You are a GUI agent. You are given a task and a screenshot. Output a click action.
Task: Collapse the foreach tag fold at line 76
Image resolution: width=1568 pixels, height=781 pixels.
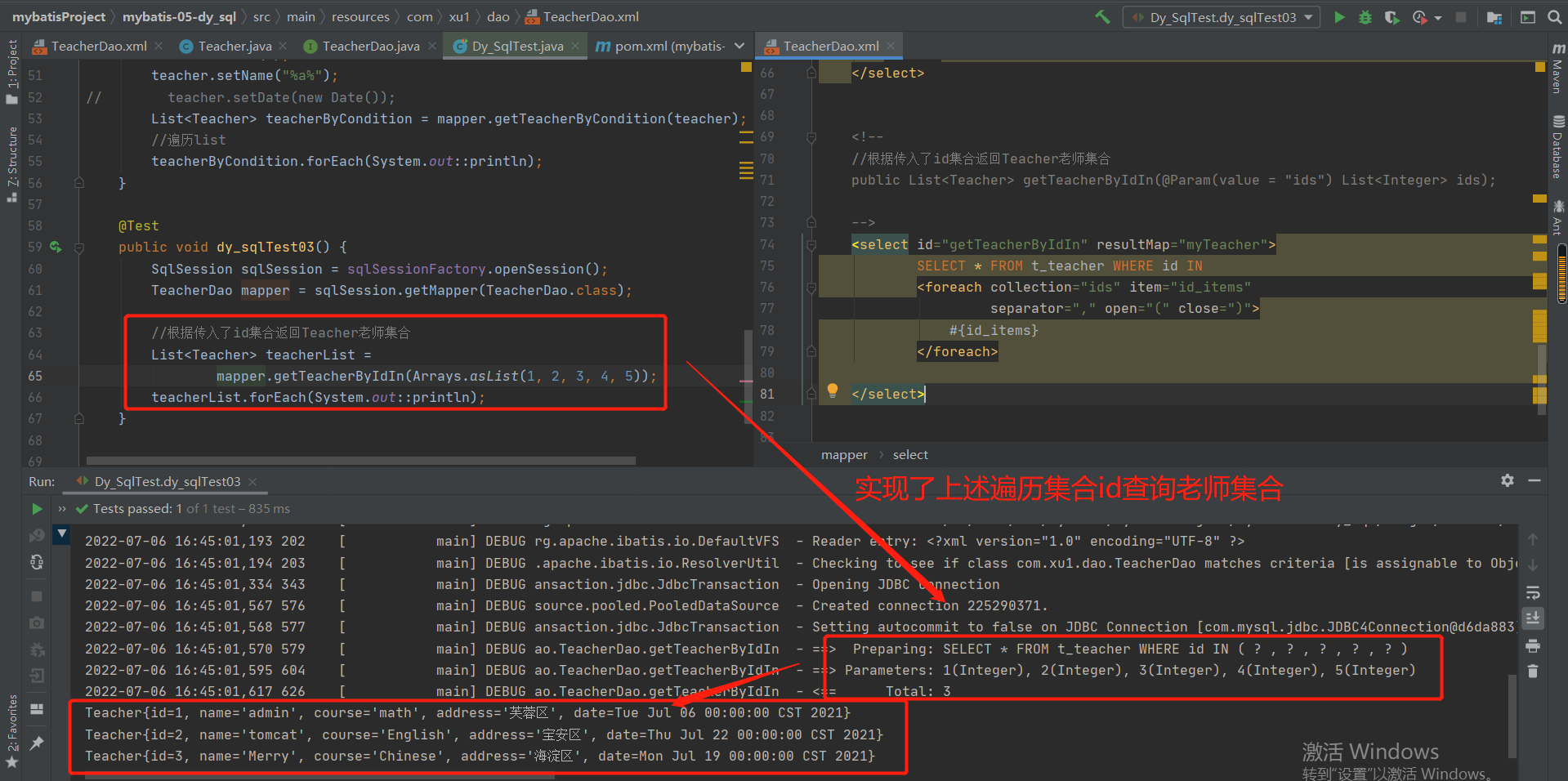point(811,288)
